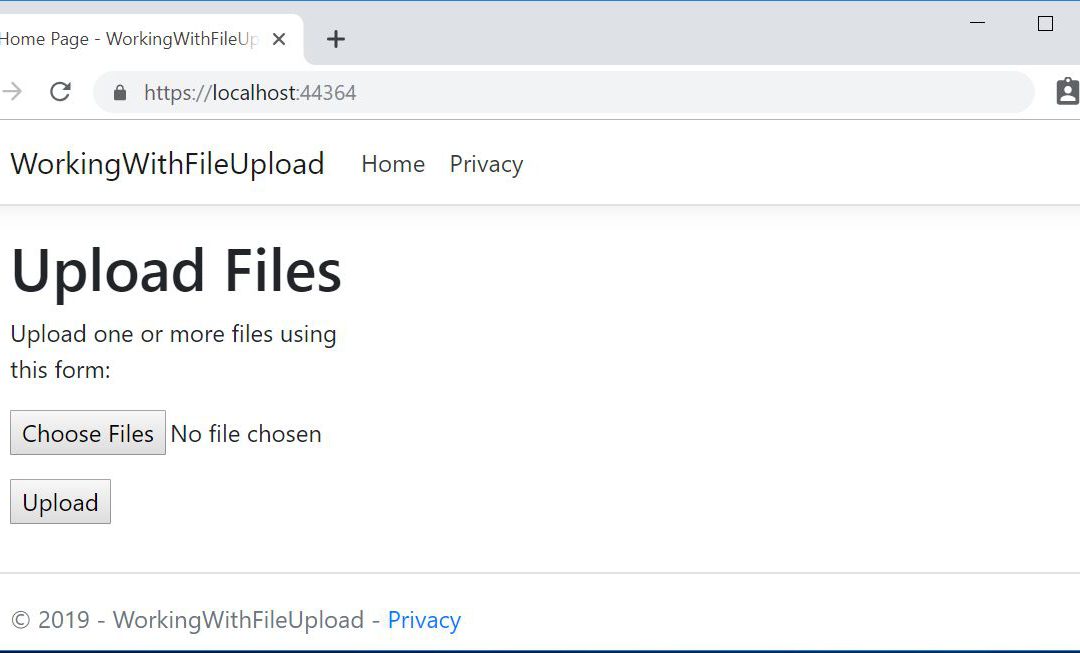The image size is (1080, 653).
Task: Click the Upload Files heading
Action: coord(176,271)
